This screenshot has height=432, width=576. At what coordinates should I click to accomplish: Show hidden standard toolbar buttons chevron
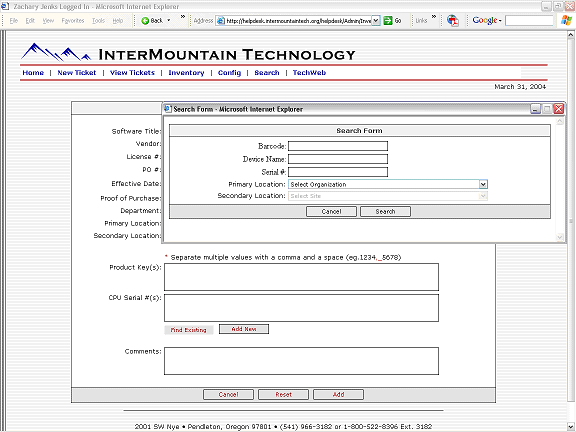(x=183, y=17)
